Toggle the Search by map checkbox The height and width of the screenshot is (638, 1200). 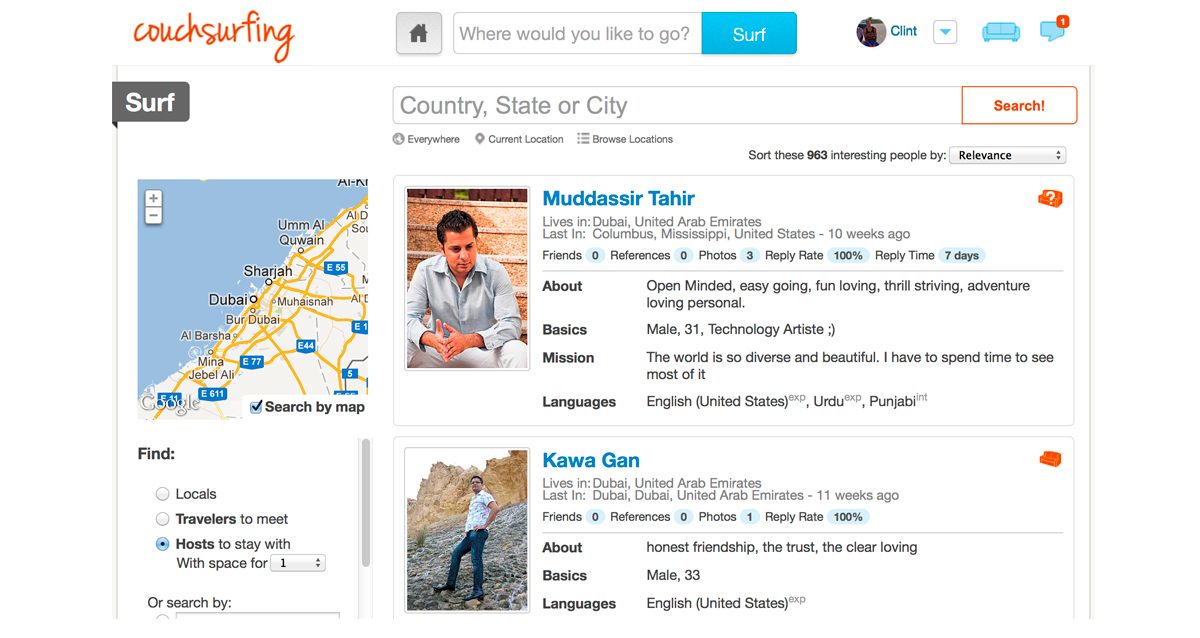point(256,407)
